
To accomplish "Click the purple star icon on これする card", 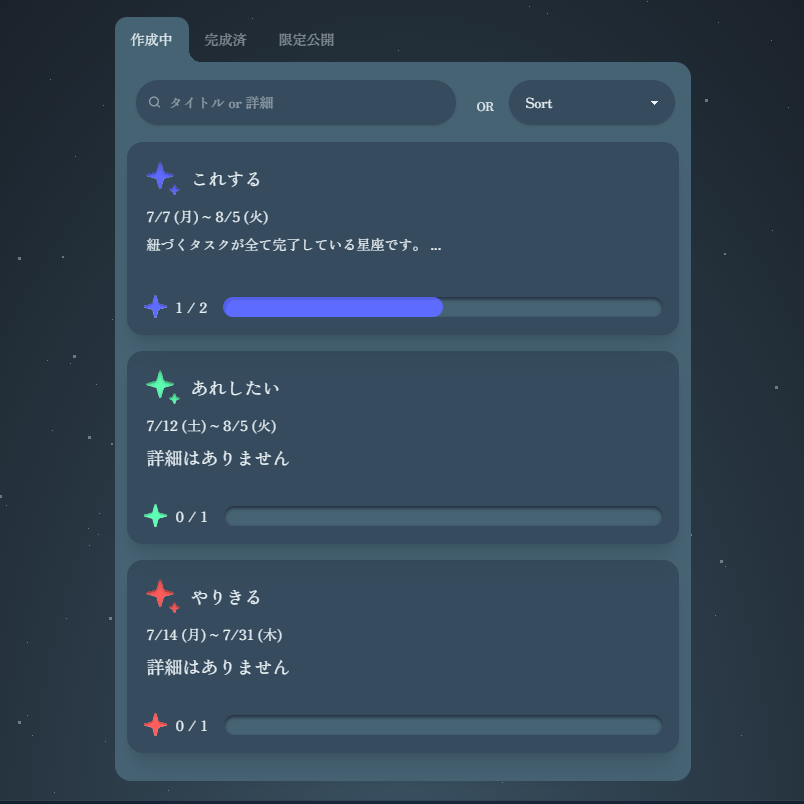I will tap(160, 175).
